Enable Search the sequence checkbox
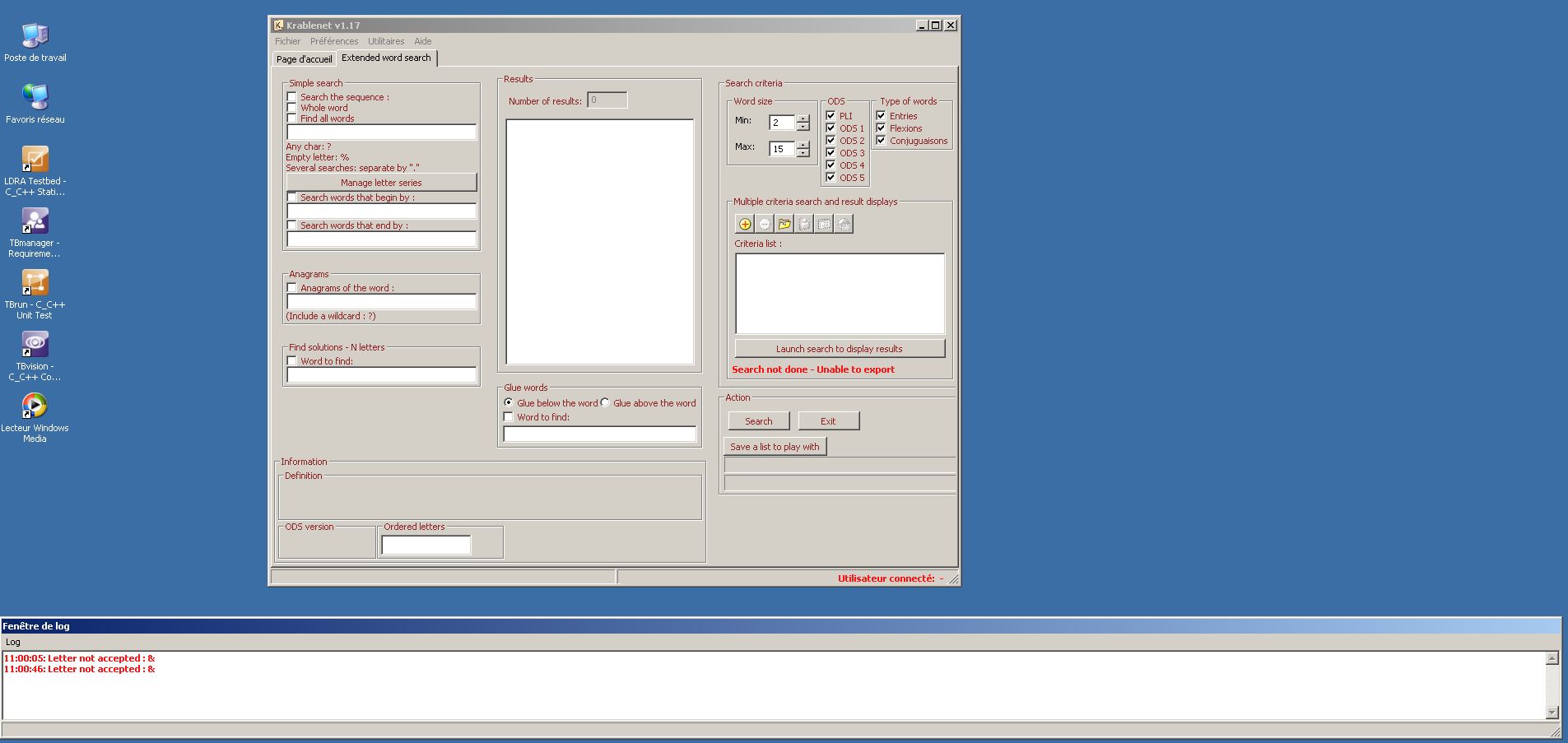The width and height of the screenshot is (1568, 743). point(291,97)
